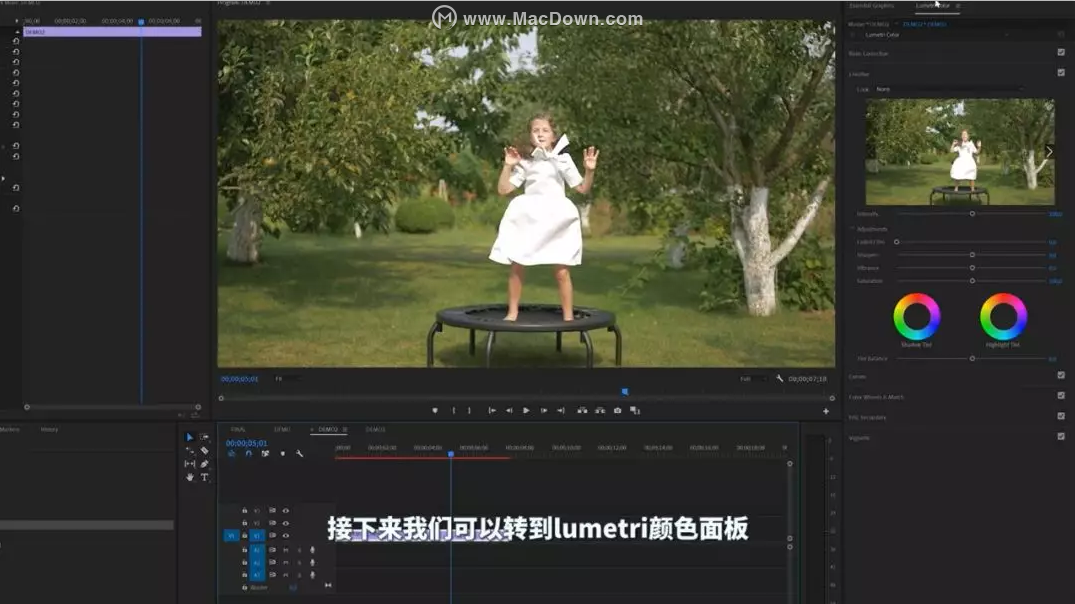The height and width of the screenshot is (604, 1075).
Task: Step forward one frame
Action: pos(544,411)
